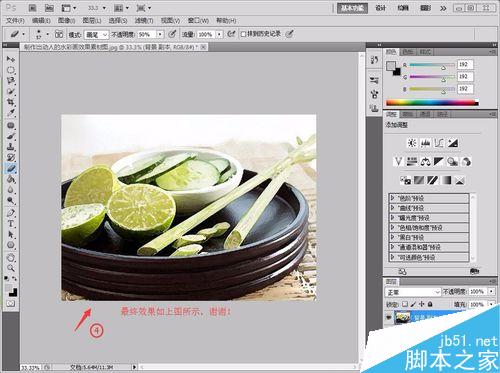Toggle airbrush mode in options bar
500x373 pixels.
[x=231, y=34]
